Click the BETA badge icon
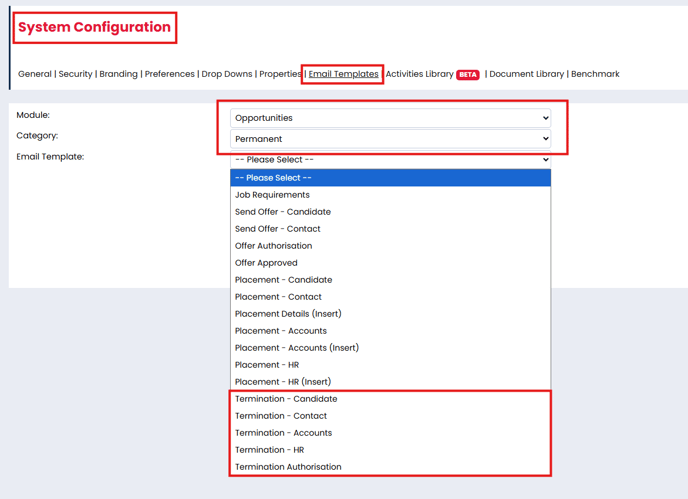Screen dimensions: 688x499 468,75
